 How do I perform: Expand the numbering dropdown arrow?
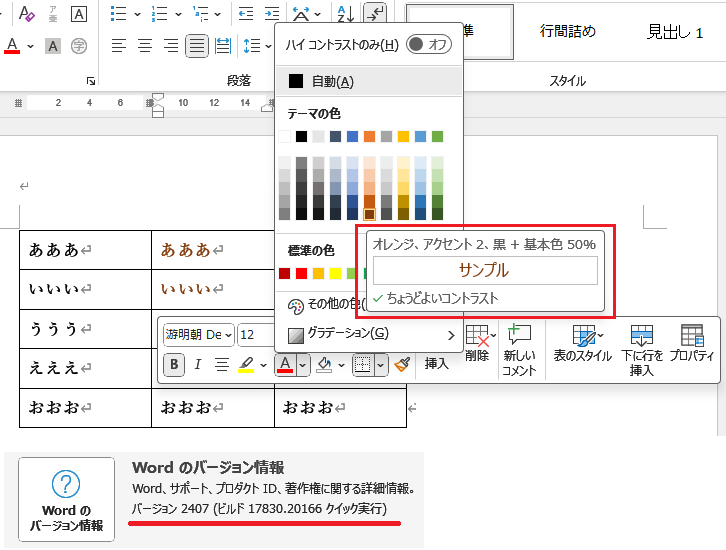(x=178, y=14)
